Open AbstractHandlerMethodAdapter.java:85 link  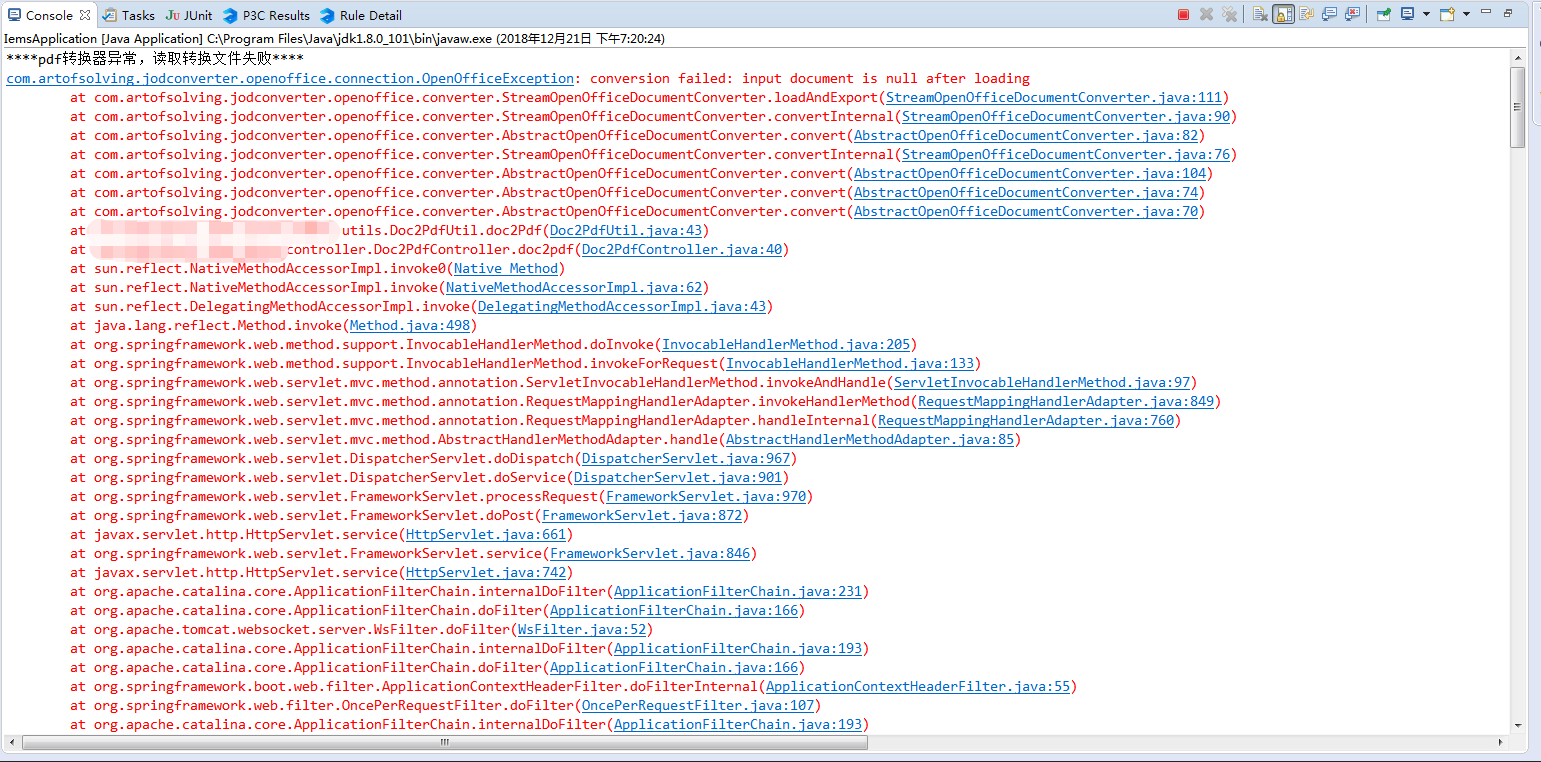point(870,439)
